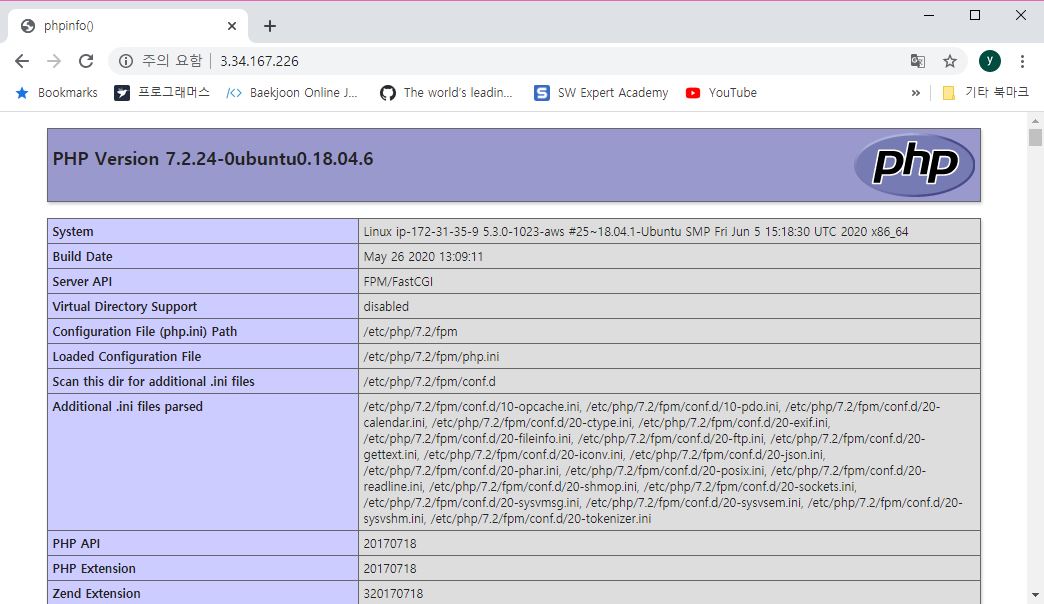Viewport: 1044px width, 604px height.
Task: Bookmark this page using the star icon
Action: (949, 61)
